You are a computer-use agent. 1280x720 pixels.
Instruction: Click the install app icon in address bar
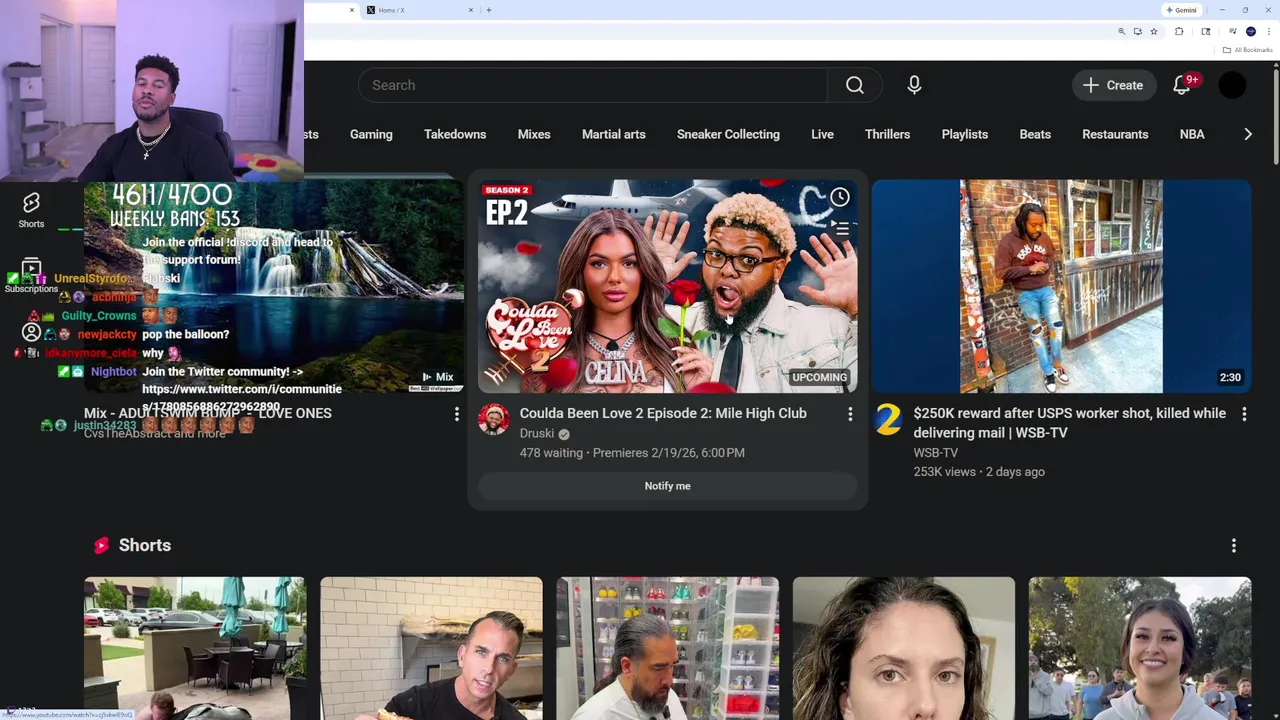(x=1137, y=32)
